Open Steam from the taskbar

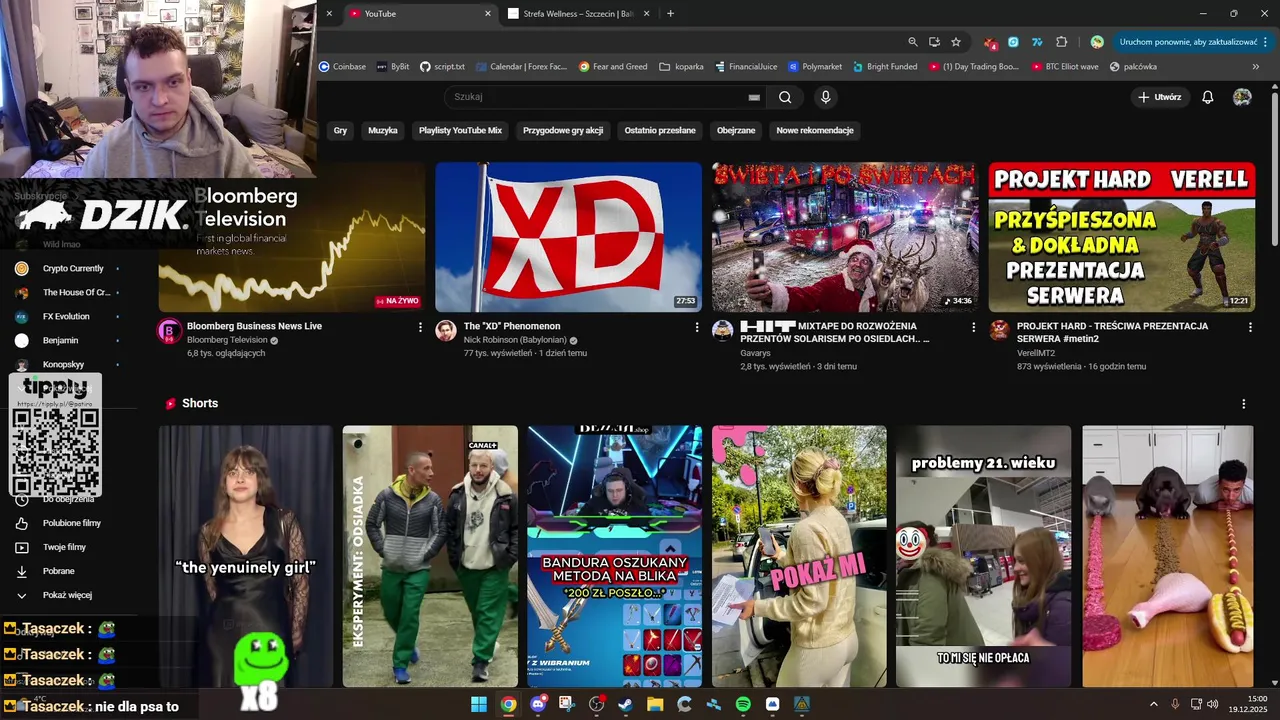626,704
